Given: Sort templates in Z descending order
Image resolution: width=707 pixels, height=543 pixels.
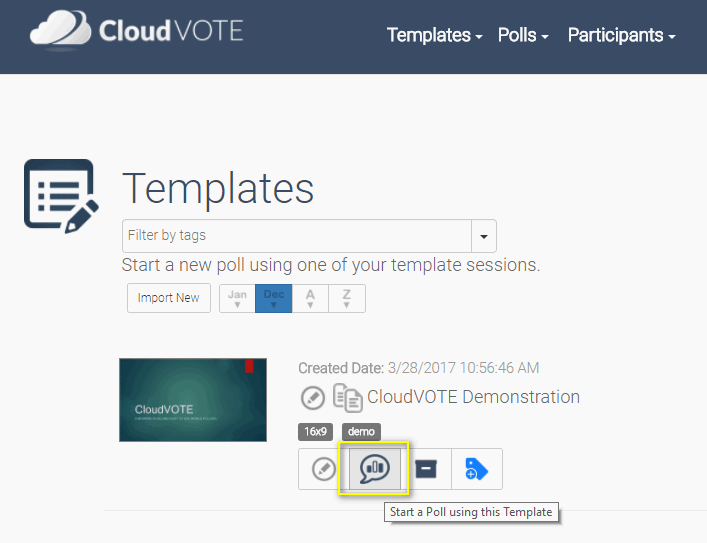Looking at the screenshot, I should [347, 298].
